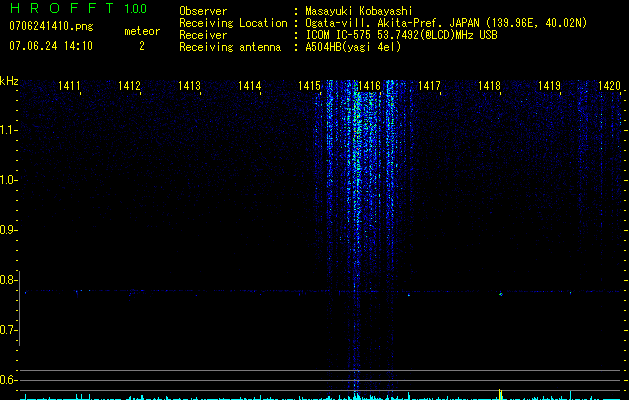629x400 pixels.
Task: Click the 1.1 kHz frequency label
Action: [x=8, y=130]
